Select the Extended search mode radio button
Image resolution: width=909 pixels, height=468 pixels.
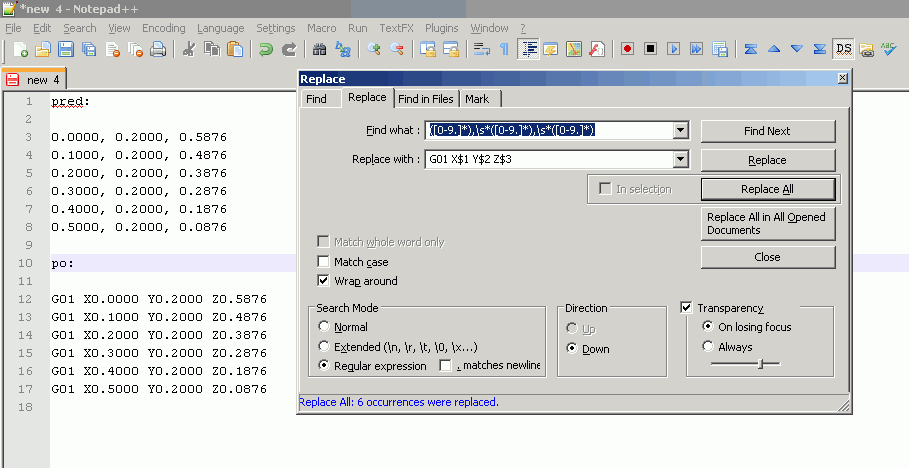tap(323, 346)
